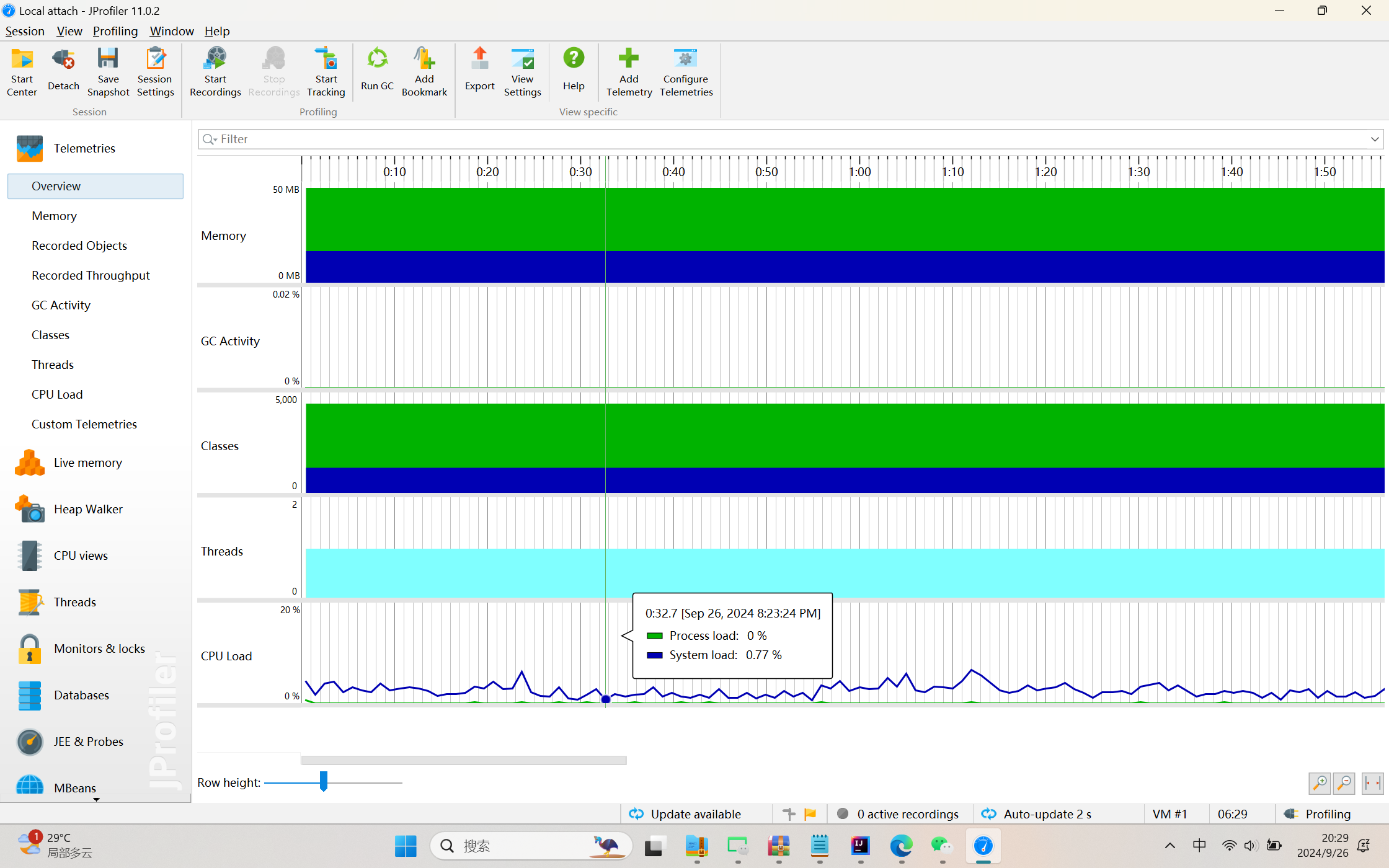
Task: Select GC Activity in sidebar
Action: pyautogui.click(x=61, y=305)
